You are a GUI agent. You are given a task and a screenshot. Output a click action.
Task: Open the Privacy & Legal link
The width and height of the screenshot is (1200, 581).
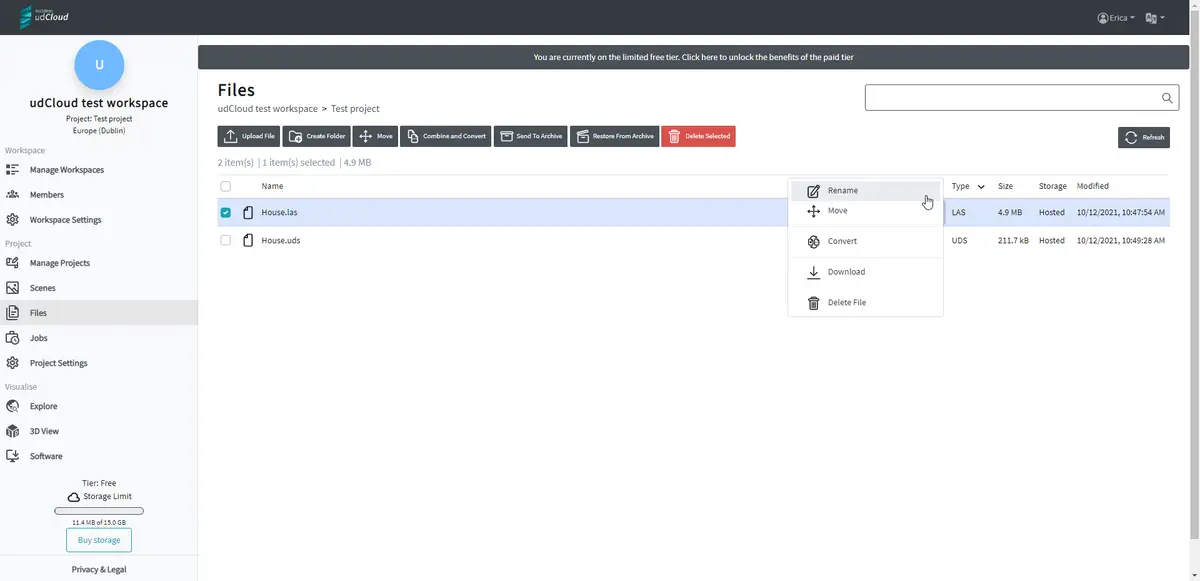[x=99, y=569]
